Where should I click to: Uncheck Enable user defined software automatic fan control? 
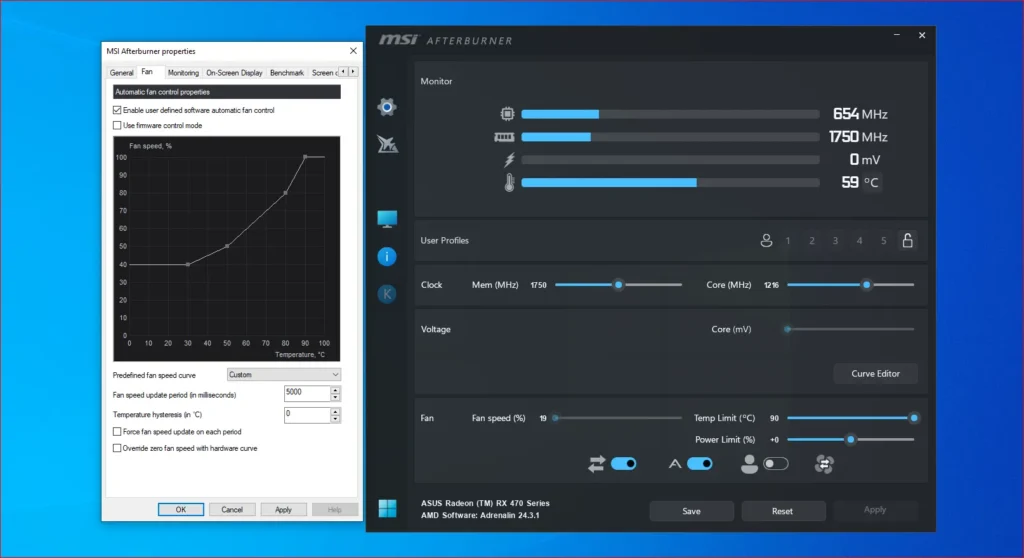pyautogui.click(x=117, y=110)
